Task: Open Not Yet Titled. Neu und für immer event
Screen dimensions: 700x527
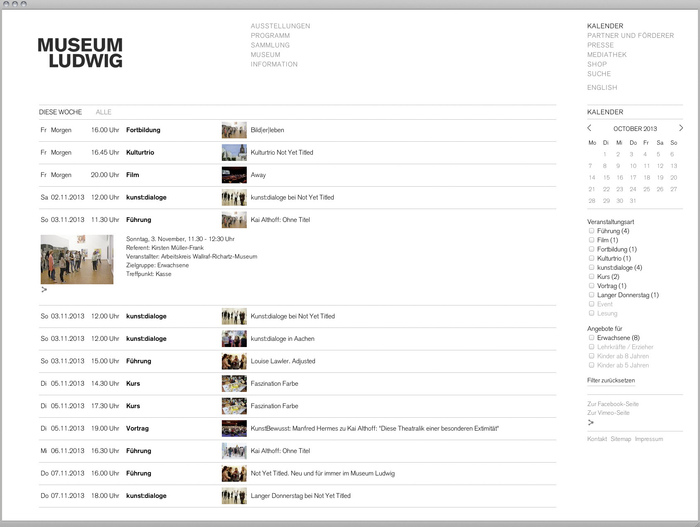Action: tap(322, 473)
